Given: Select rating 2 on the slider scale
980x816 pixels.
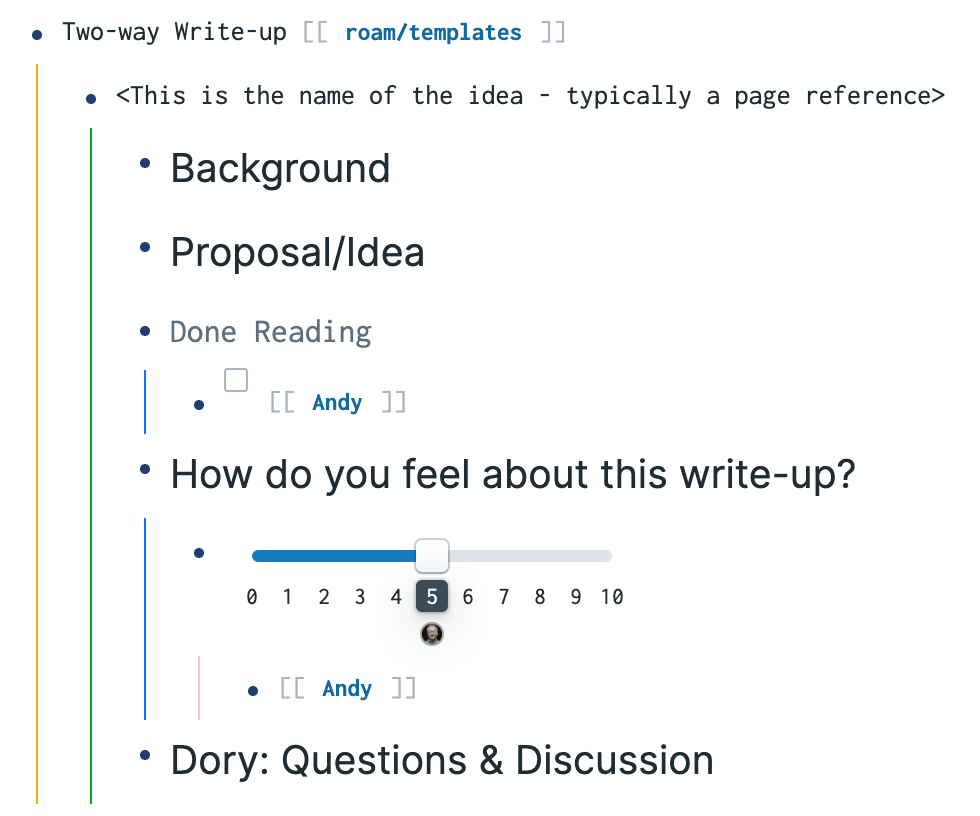Looking at the screenshot, I should 324,597.
